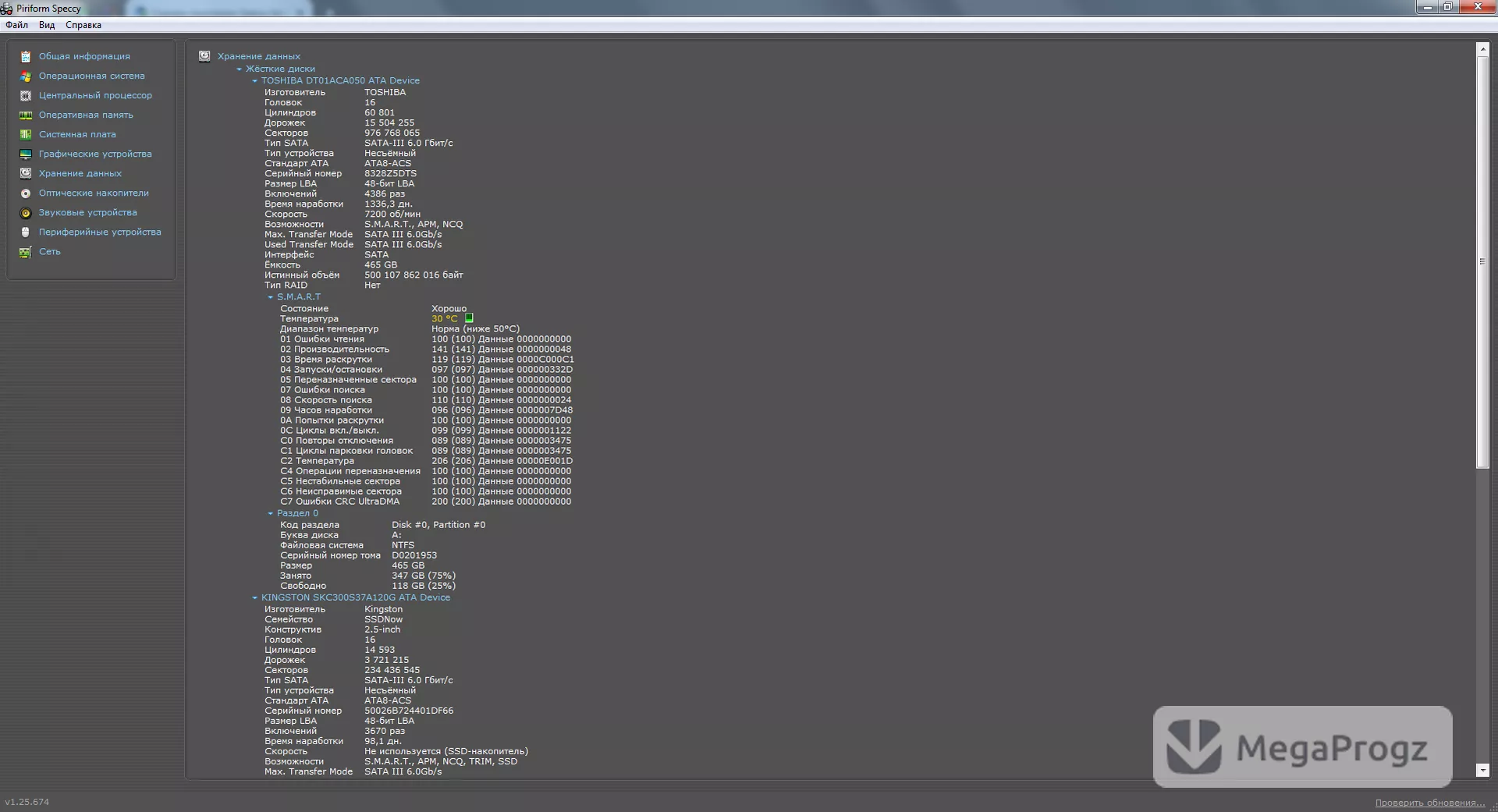Screen dimensions: 1498x812
Task: Select Хранение данных in the sidebar
Action: (80, 173)
